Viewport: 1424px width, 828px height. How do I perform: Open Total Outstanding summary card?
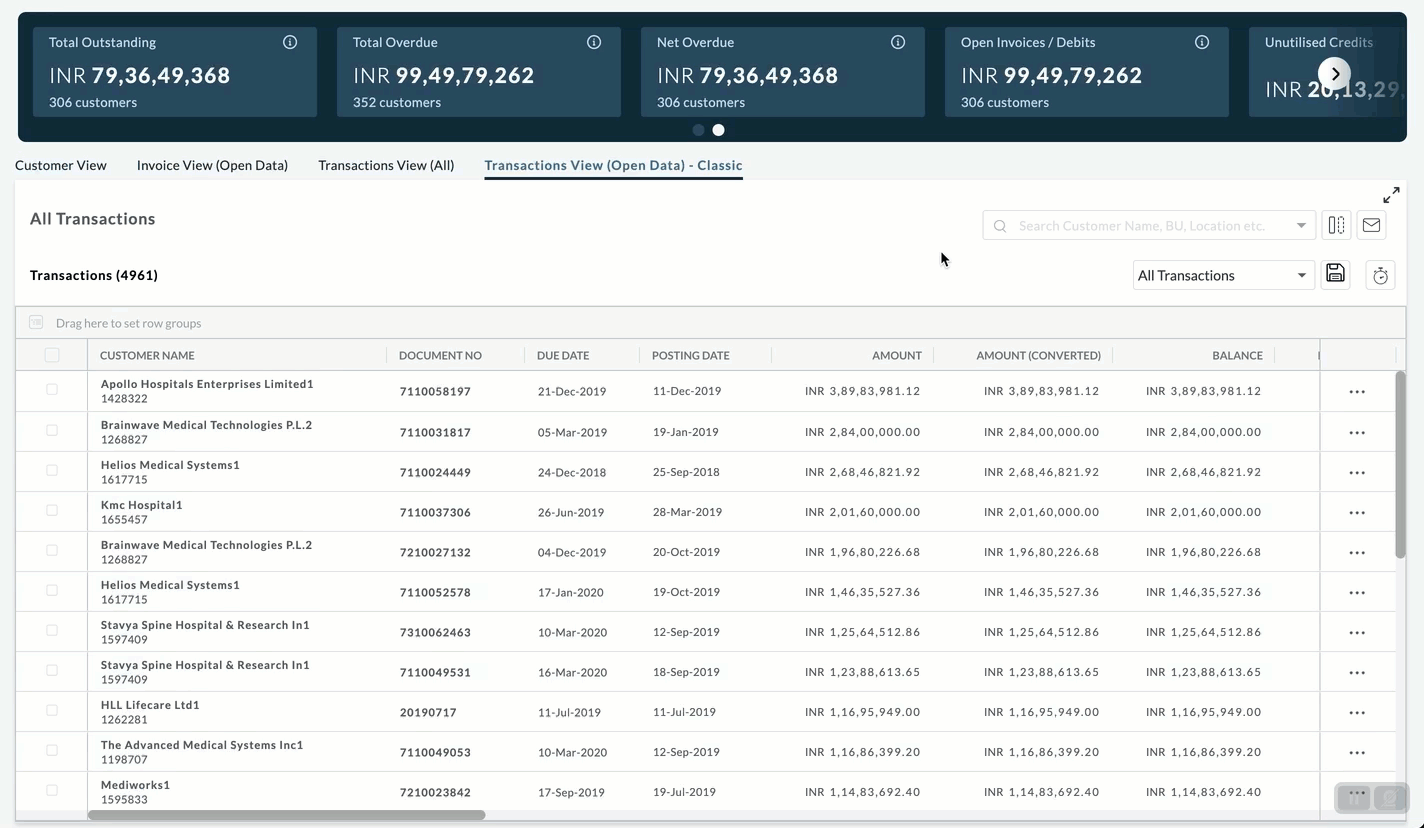(x=175, y=72)
